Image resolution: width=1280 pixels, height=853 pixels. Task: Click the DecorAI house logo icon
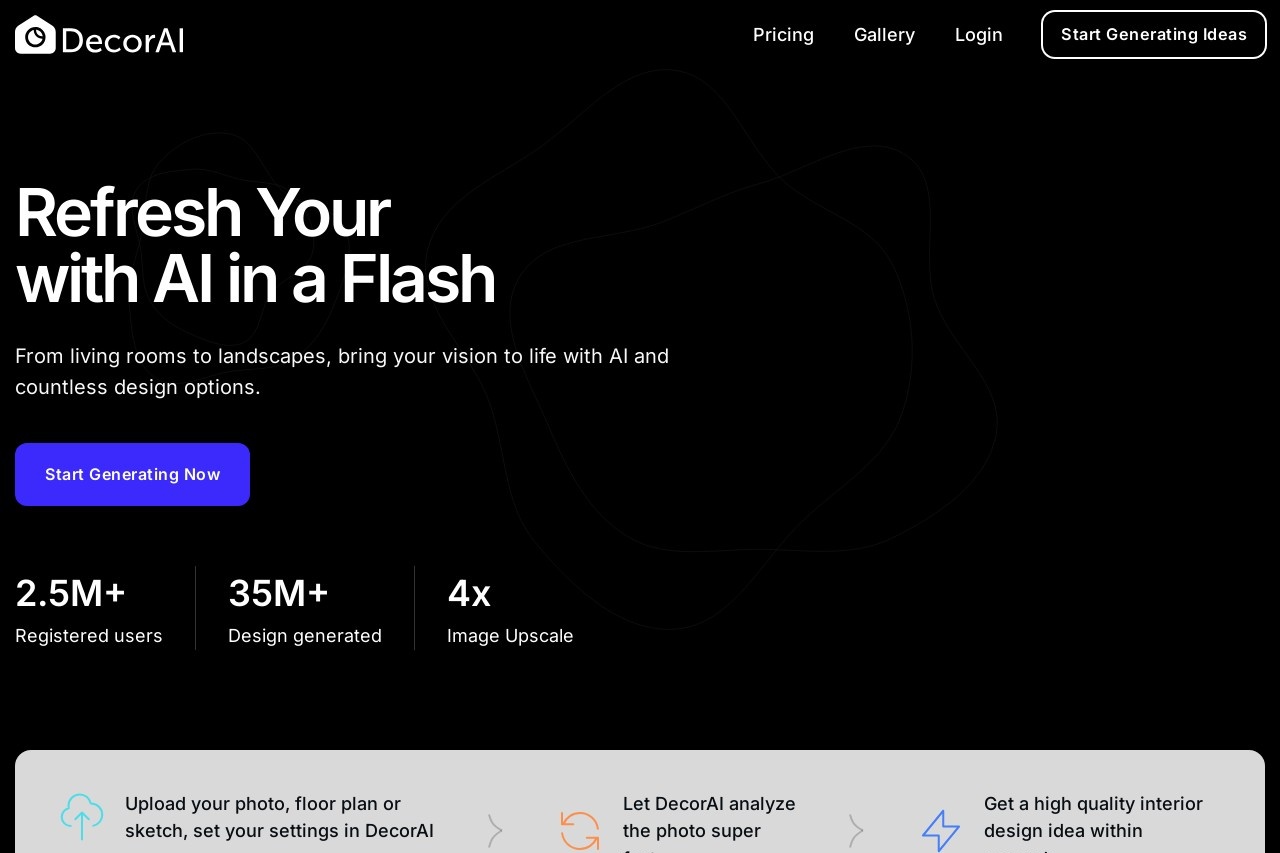35,35
